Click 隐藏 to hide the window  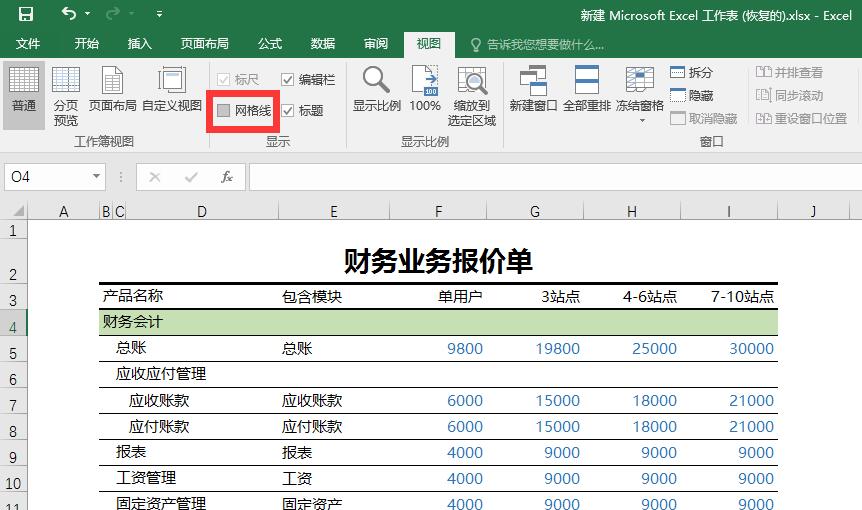tap(692, 96)
